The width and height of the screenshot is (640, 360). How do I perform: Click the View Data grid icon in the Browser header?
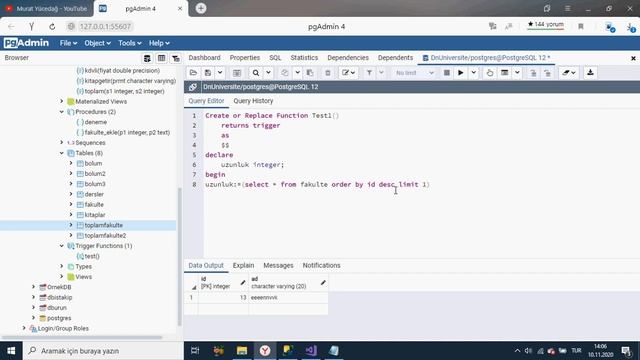pos(162,58)
